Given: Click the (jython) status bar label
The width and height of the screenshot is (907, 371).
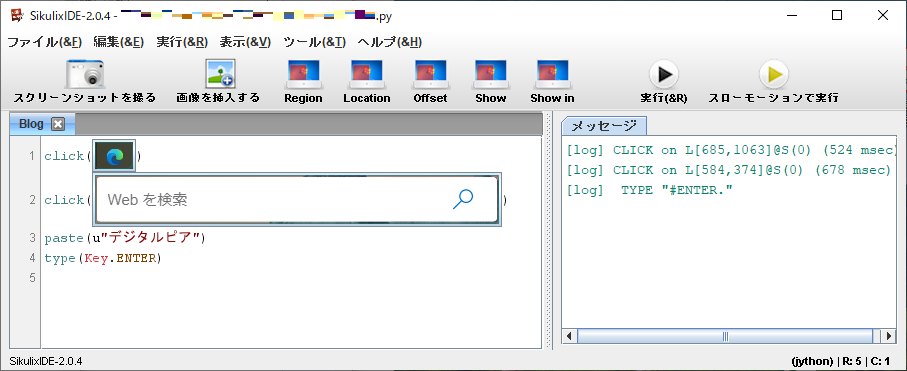Looking at the screenshot, I should (813, 361).
